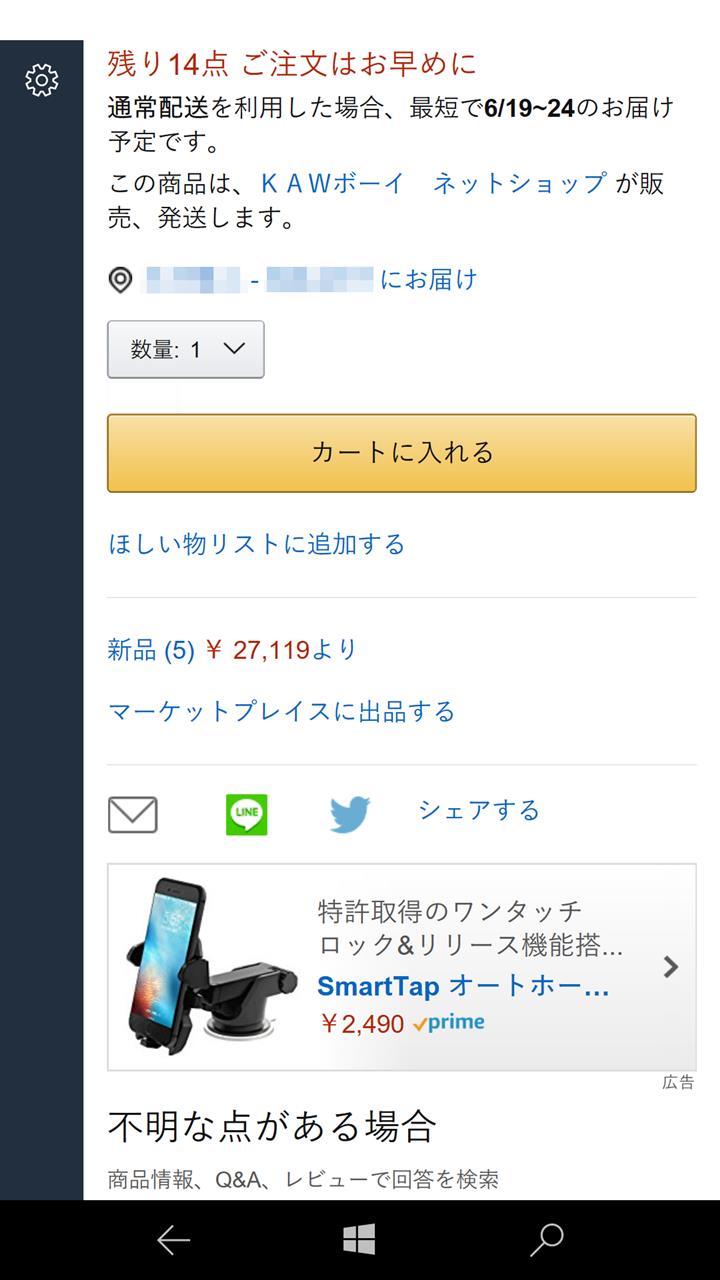This screenshot has height=1280, width=720.
Task: Click the 広告 ad label
Action: point(678,1082)
